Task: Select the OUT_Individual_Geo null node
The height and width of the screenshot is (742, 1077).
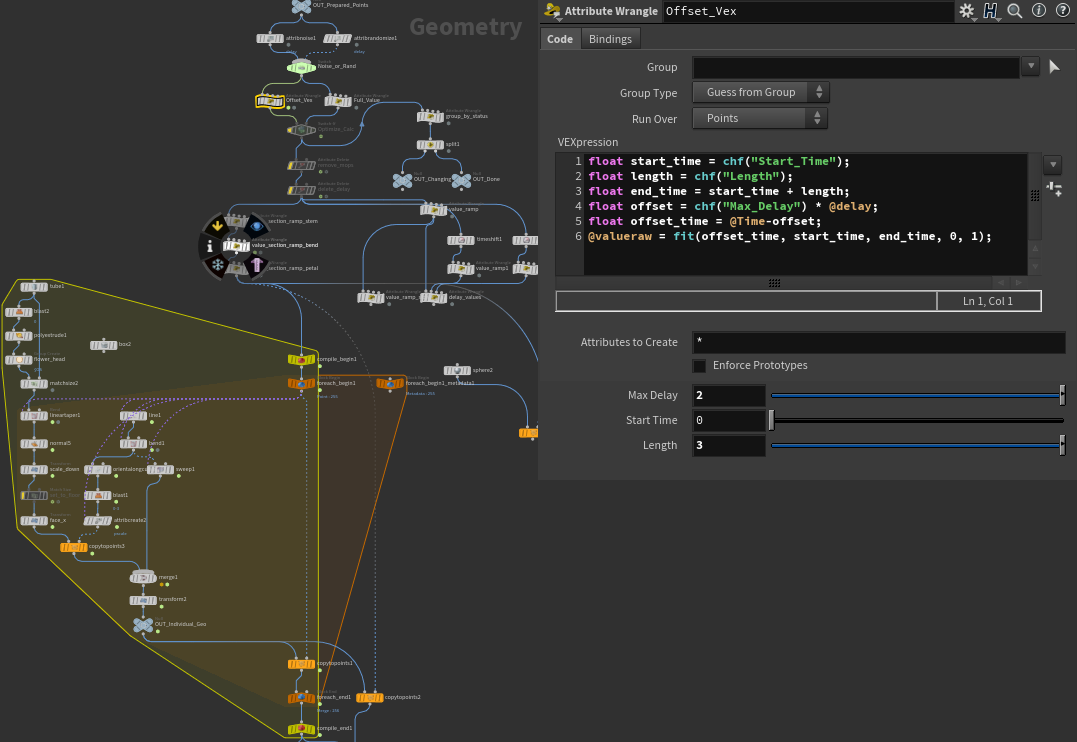Action: (143, 625)
